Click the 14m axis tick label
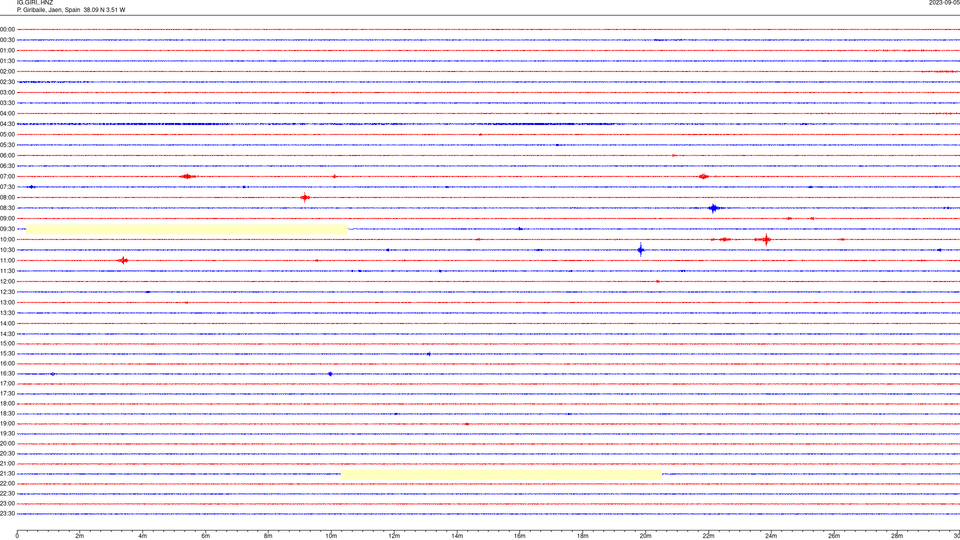This screenshot has width=960, height=540. pos(457,536)
